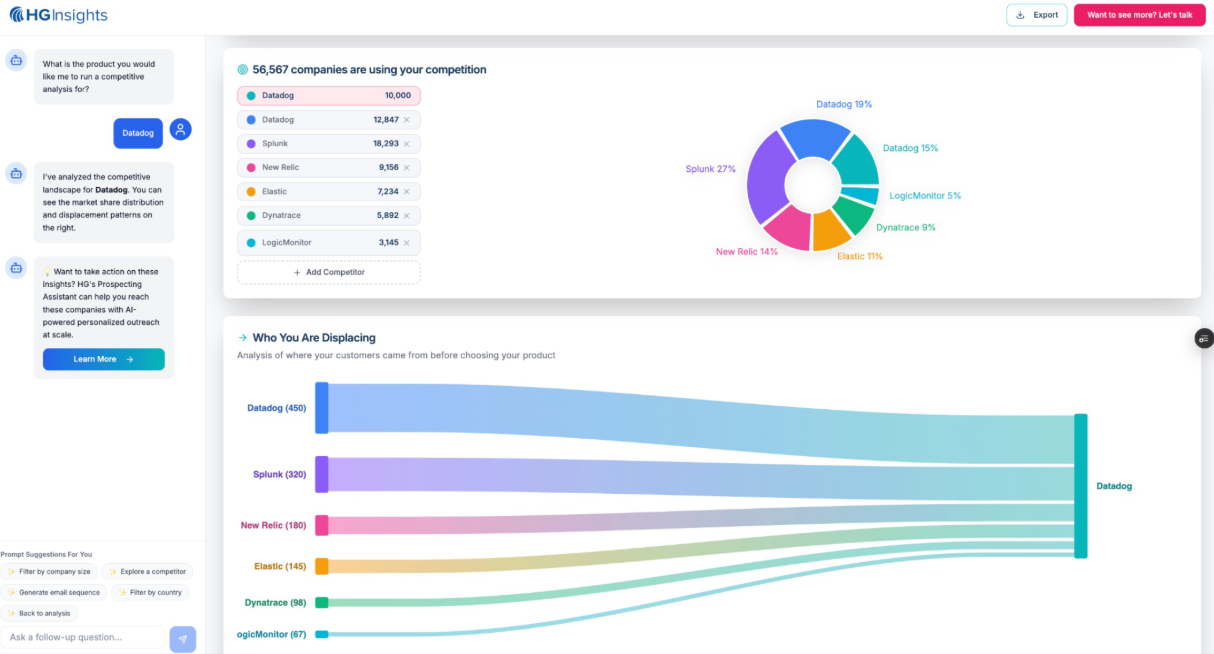Screen dimensions: 1214x654
Task: Click sparkle icon on Filter by country
Action: (122, 592)
